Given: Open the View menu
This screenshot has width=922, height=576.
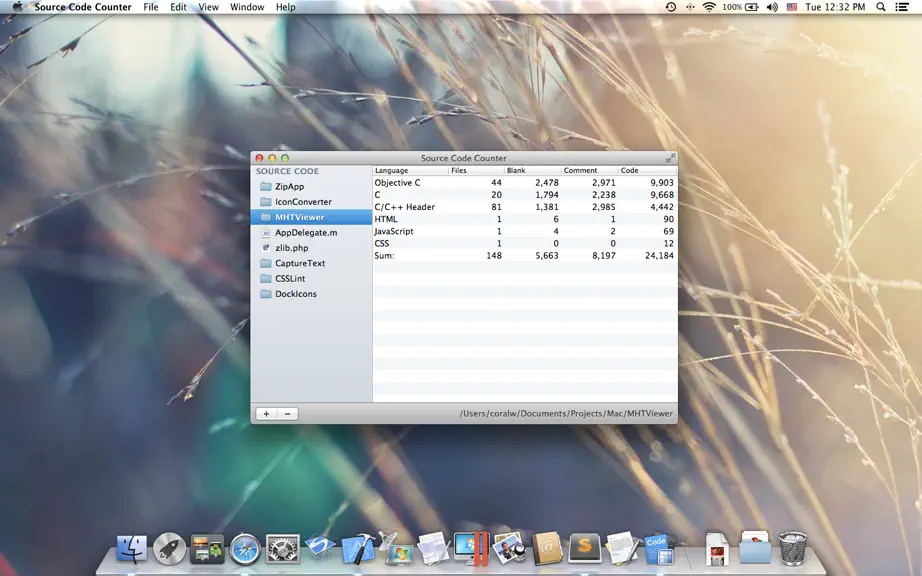Looking at the screenshot, I should [x=208, y=7].
